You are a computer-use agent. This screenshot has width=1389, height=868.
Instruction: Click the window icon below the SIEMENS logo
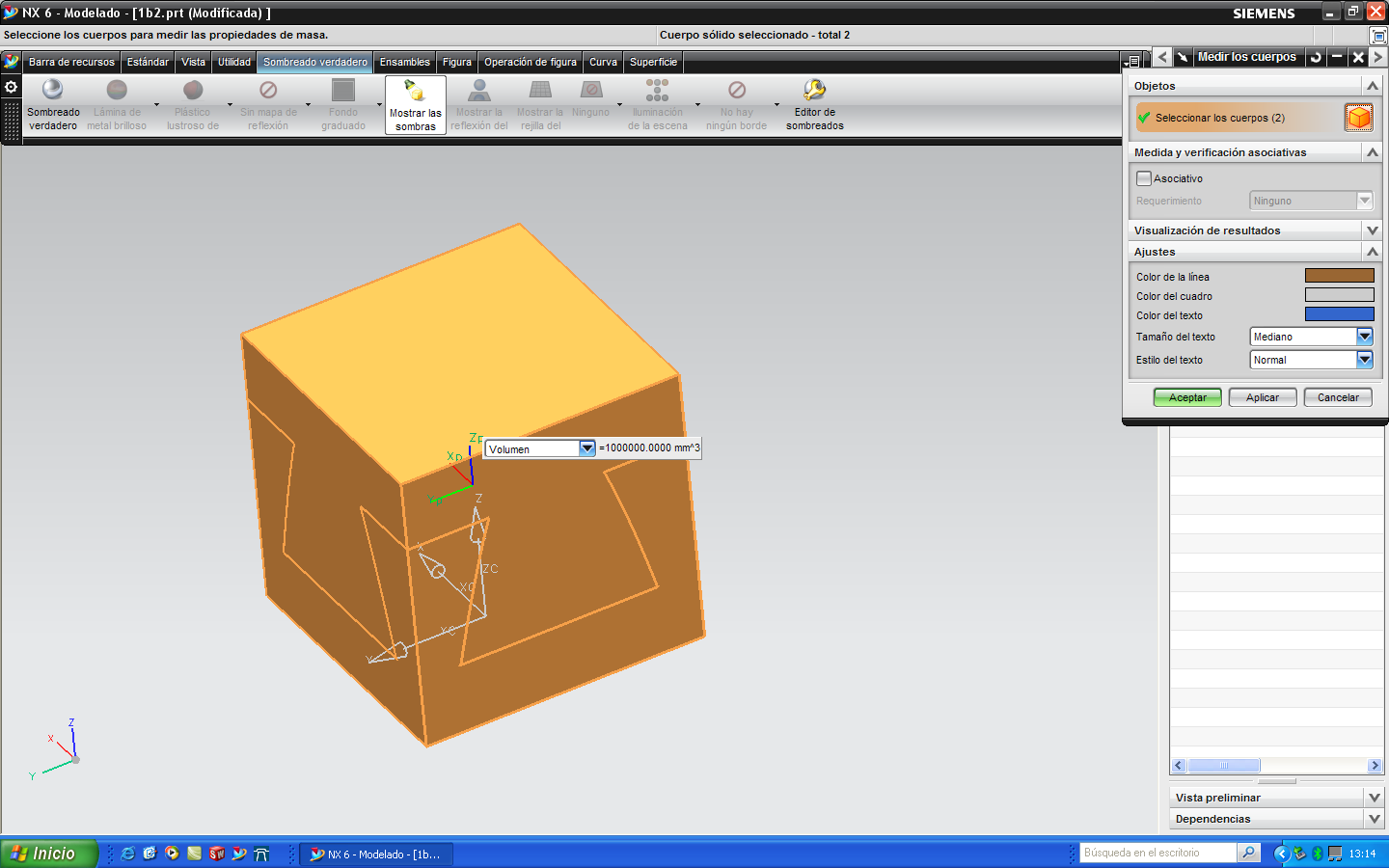1378,36
